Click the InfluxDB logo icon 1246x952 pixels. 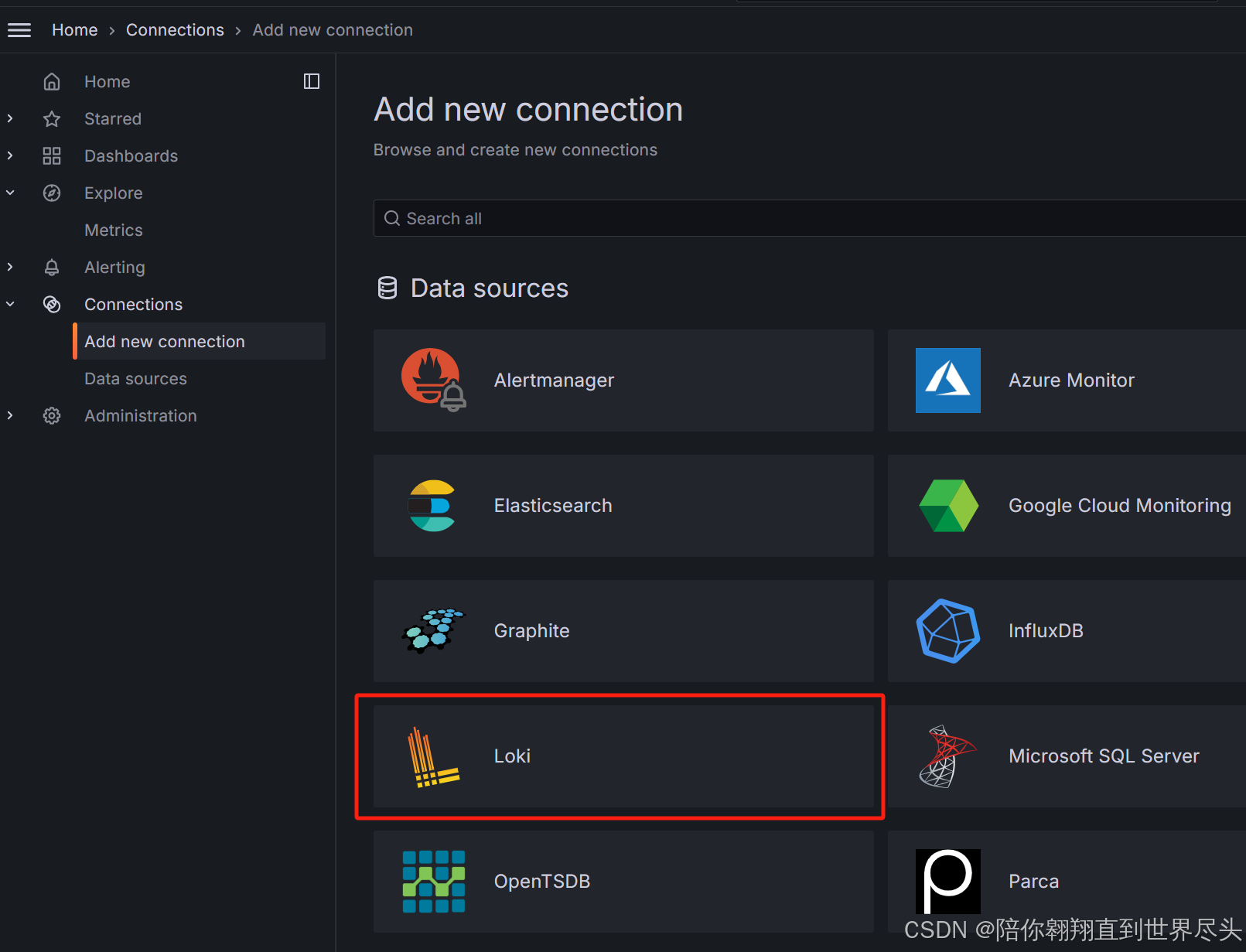(948, 631)
